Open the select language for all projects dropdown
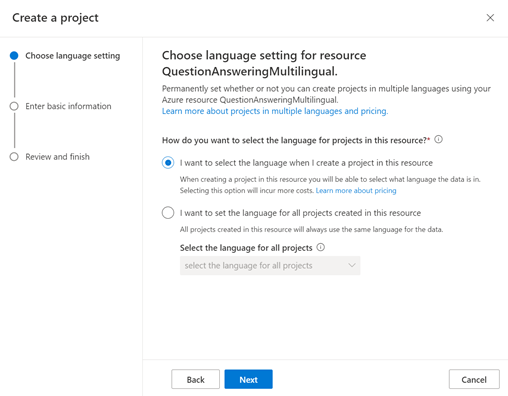This screenshot has height=396, width=508. (270, 266)
